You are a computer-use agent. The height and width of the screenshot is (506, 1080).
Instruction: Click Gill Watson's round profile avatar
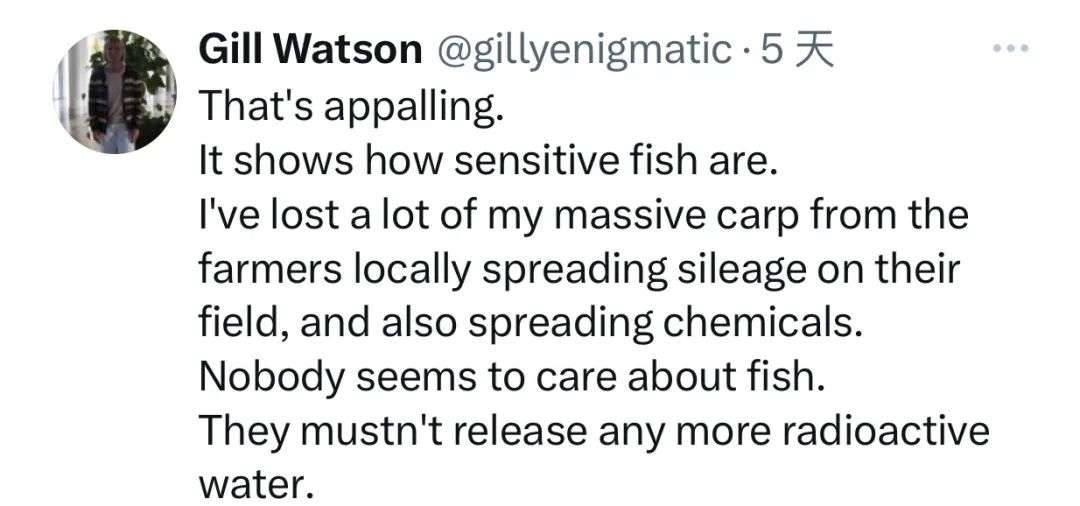click(115, 92)
